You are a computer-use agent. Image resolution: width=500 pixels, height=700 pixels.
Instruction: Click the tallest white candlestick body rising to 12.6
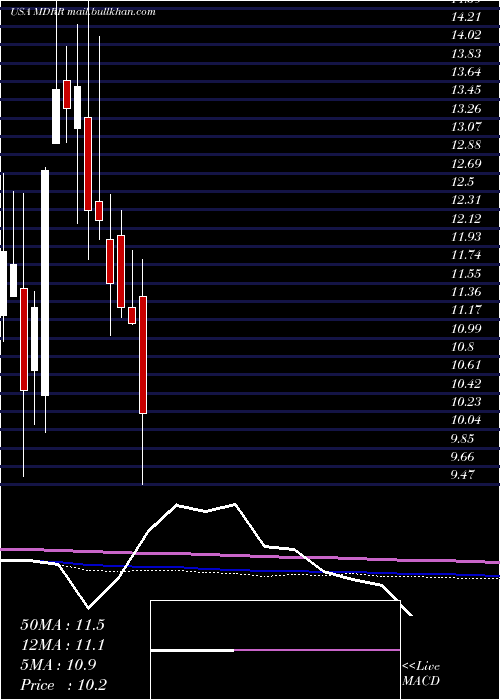pos(45,283)
